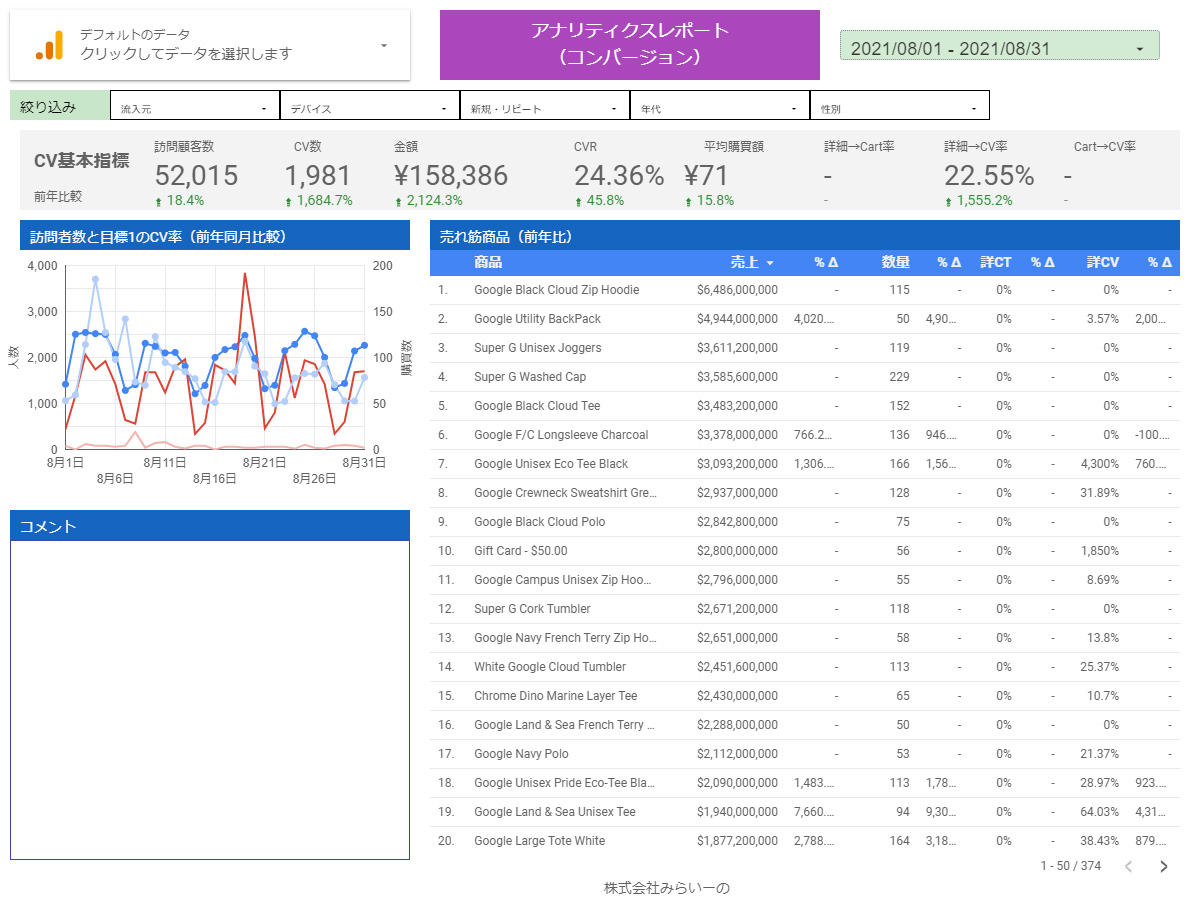Image resolution: width=1200 pixels, height=900 pixels.
Task: Select the CVR value 24.36%
Action: pyautogui.click(x=619, y=176)
